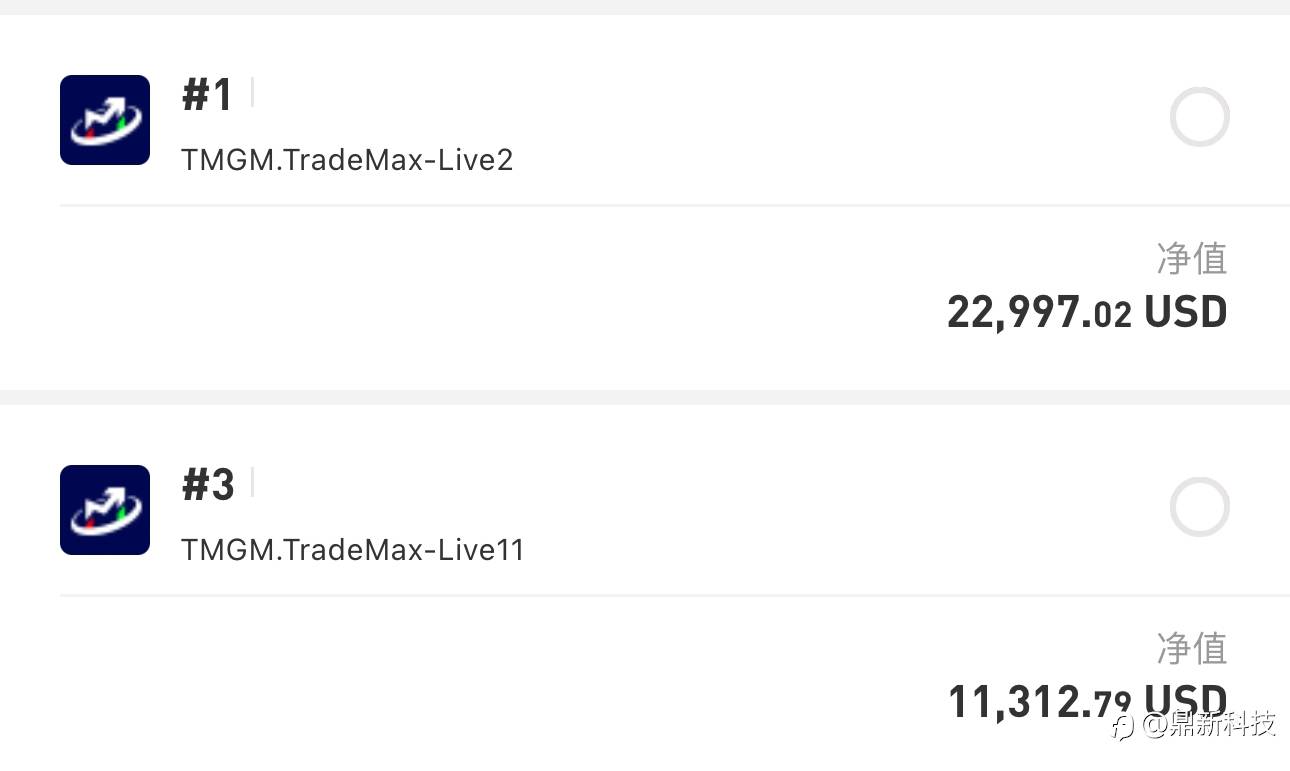This screenshot has height=771, width=1290.
Task: Click the TMGM logo icon for account #1
Action: [x=105, y=120]
